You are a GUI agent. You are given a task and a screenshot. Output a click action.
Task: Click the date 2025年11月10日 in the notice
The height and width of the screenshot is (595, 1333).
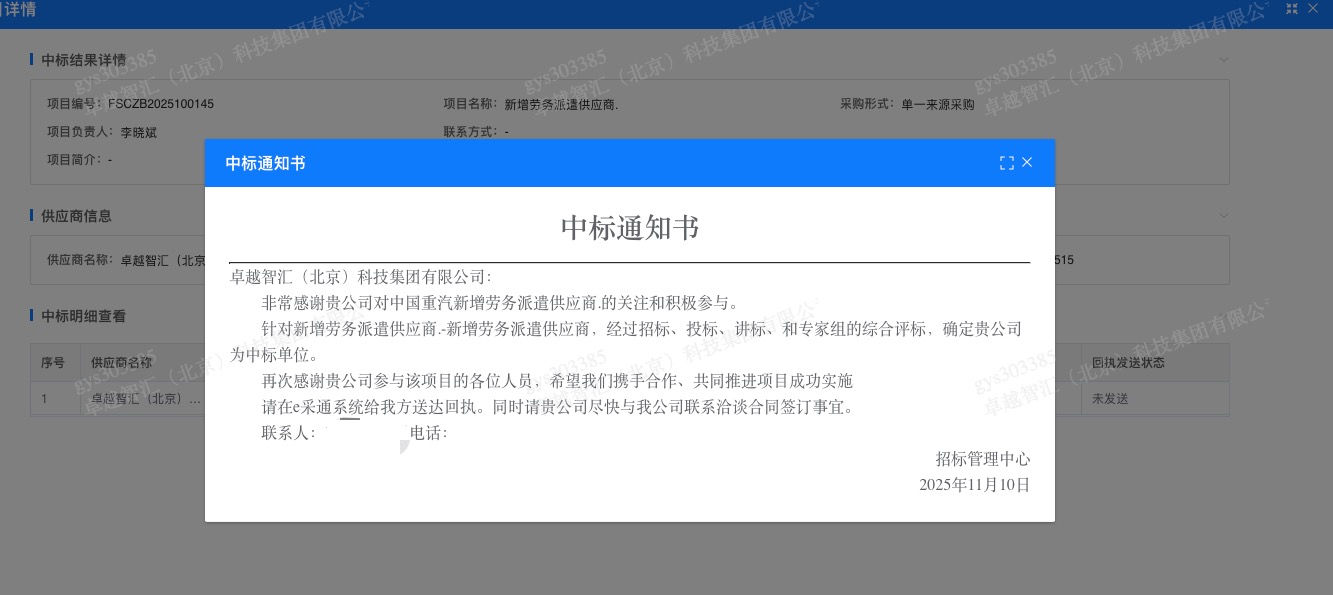click(x=974, y=485)
